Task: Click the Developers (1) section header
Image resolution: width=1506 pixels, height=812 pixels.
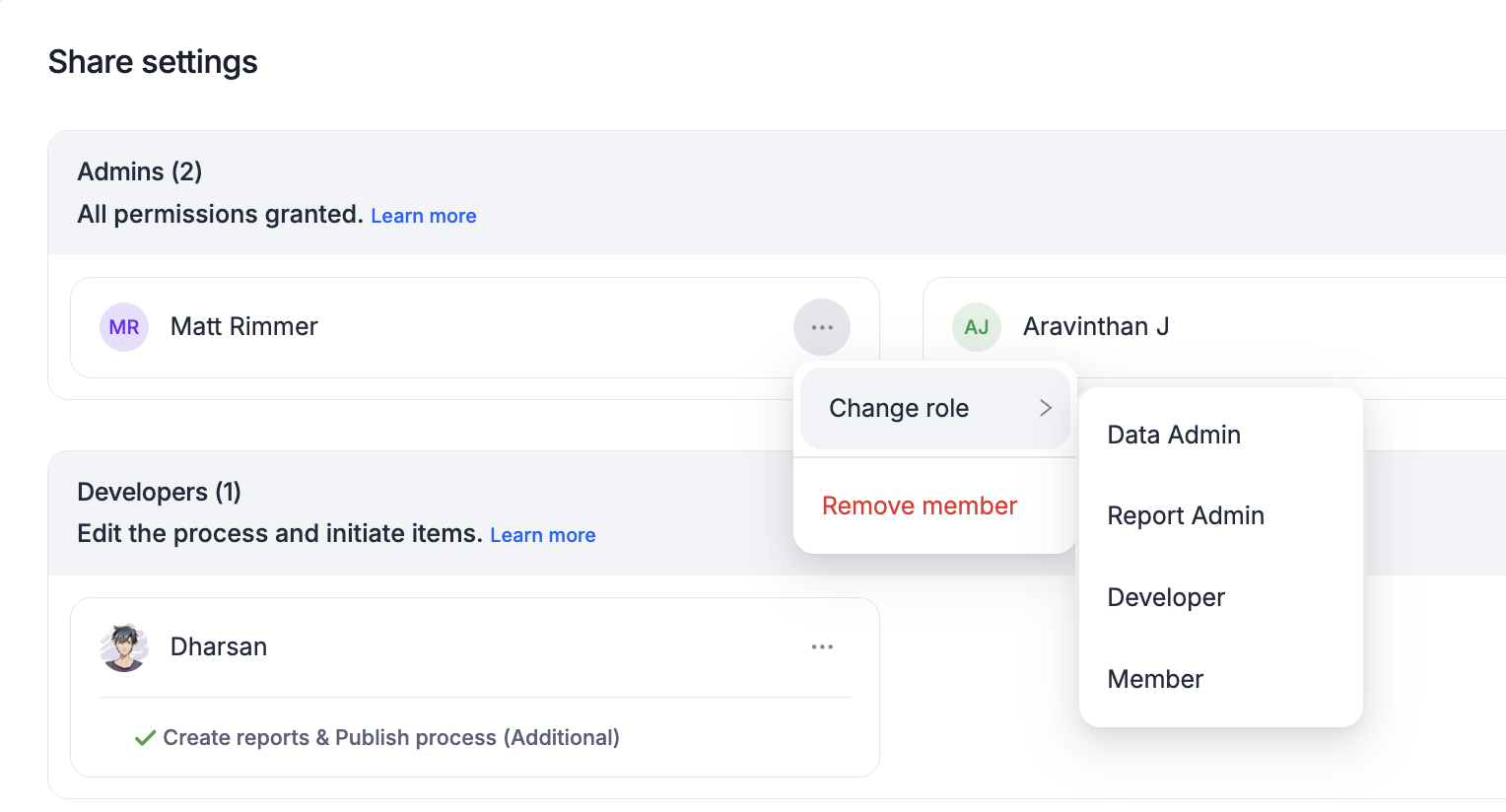Action: (x=160, y=492)
